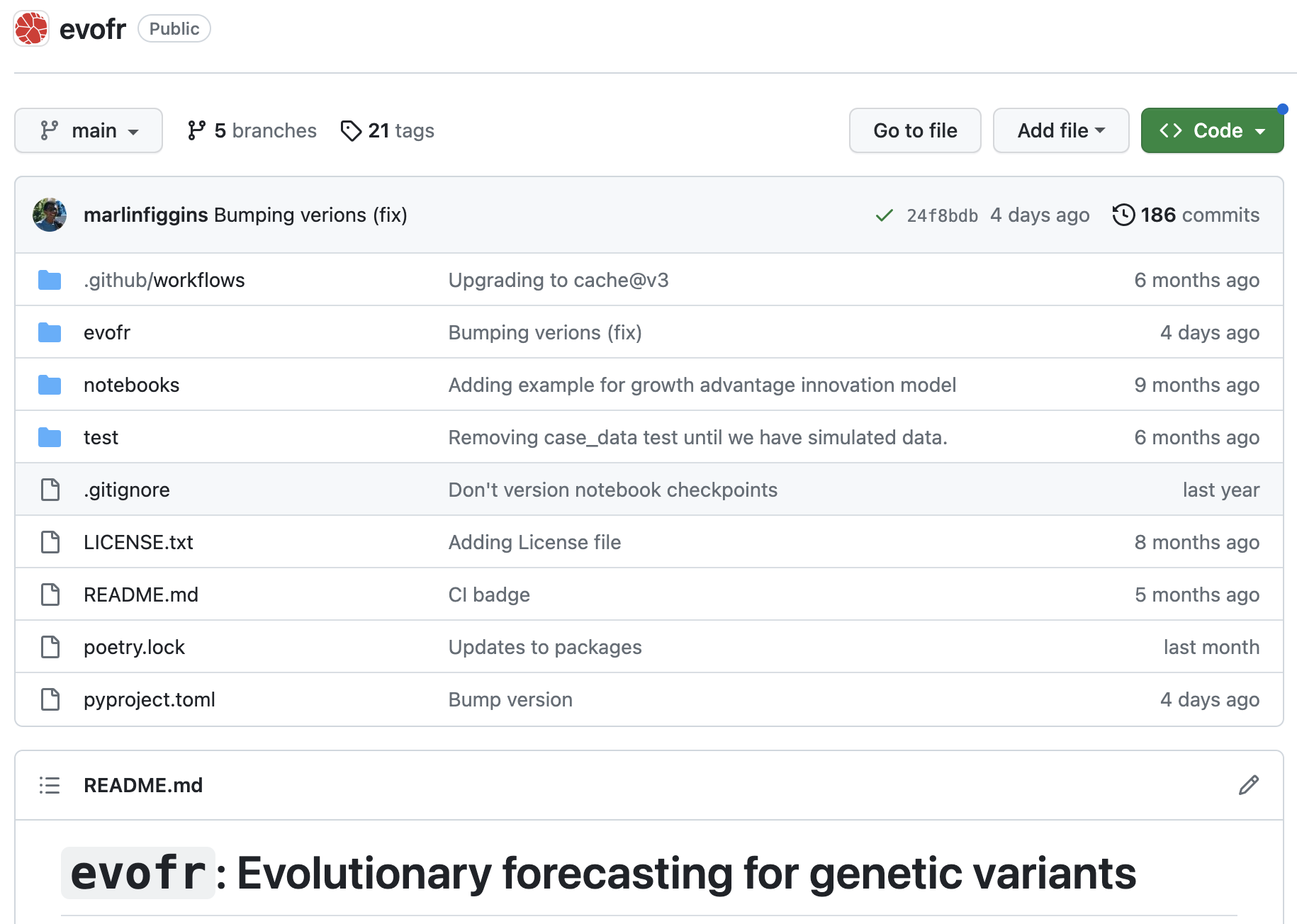Expand the Add file dropdown
The height and width of the screenshot is (924, 1297).
(x=1060, y=131)
